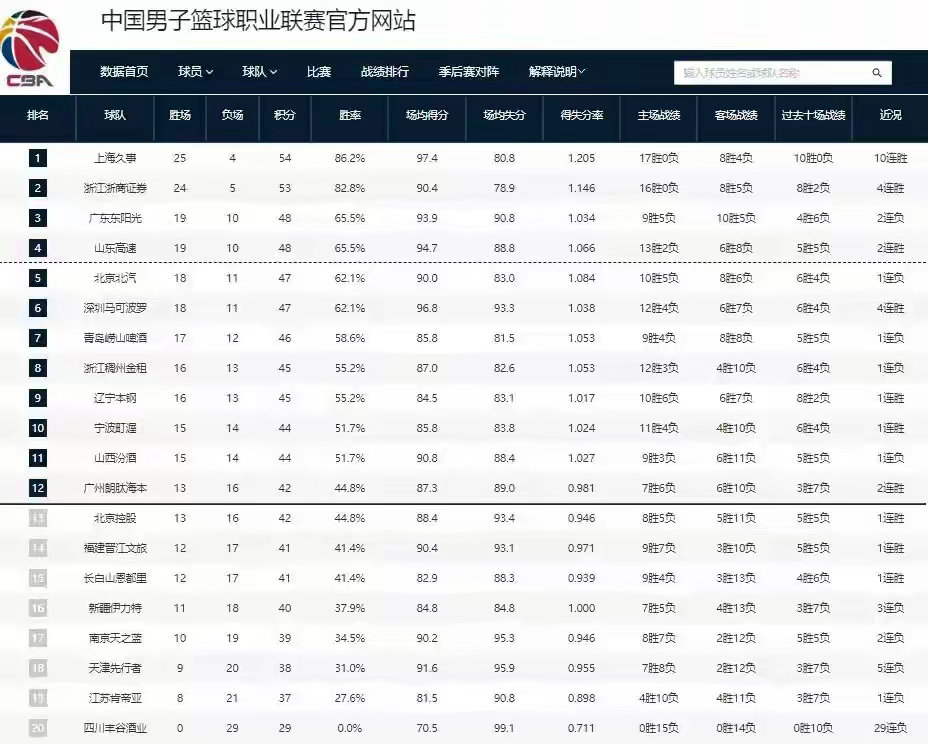
Task: Open team 北京控股
Action: coord(115,518)
